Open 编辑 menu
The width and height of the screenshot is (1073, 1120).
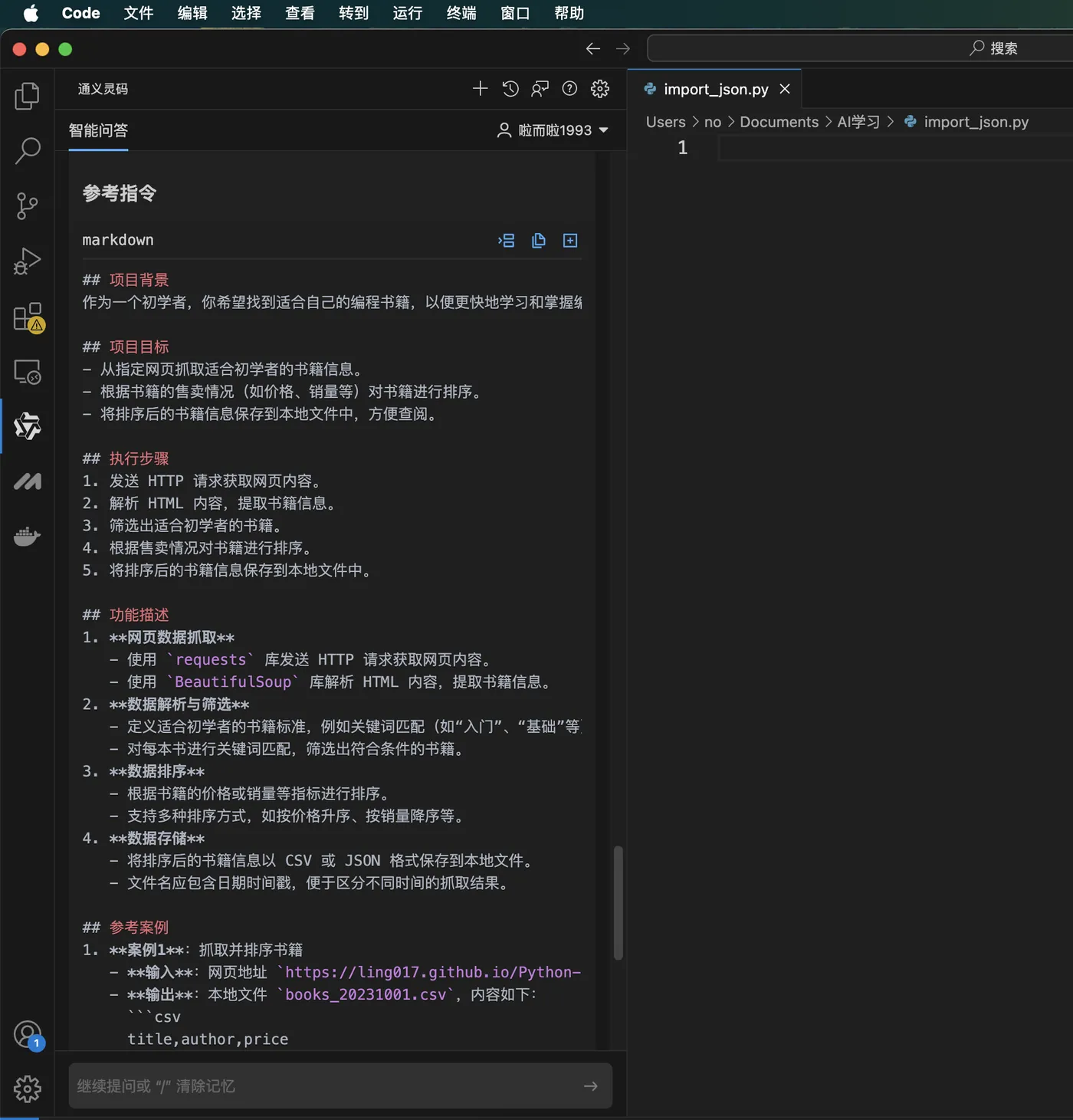(192, 13)
